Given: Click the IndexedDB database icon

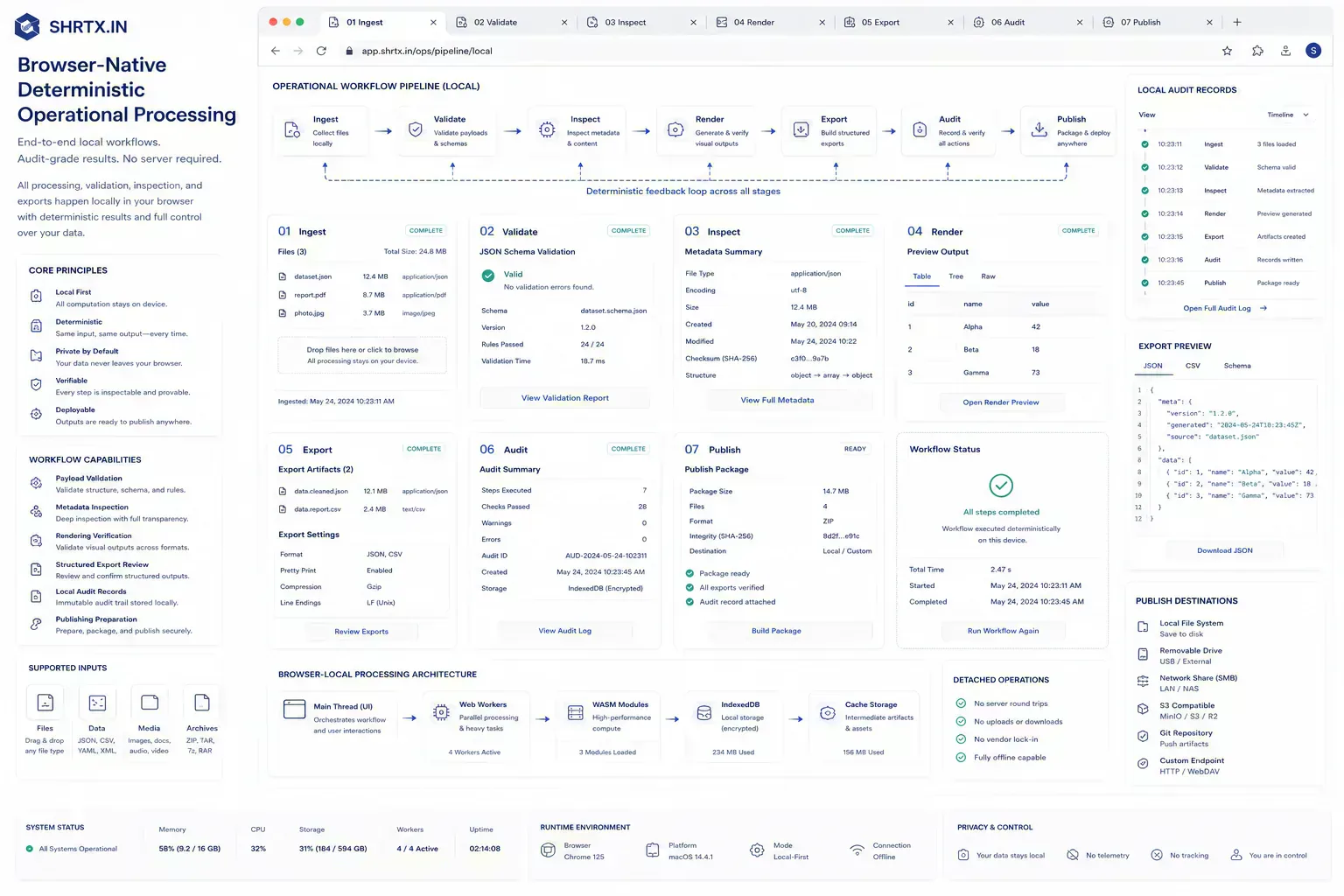Looking at the screenshot, I should click(704, 713).
